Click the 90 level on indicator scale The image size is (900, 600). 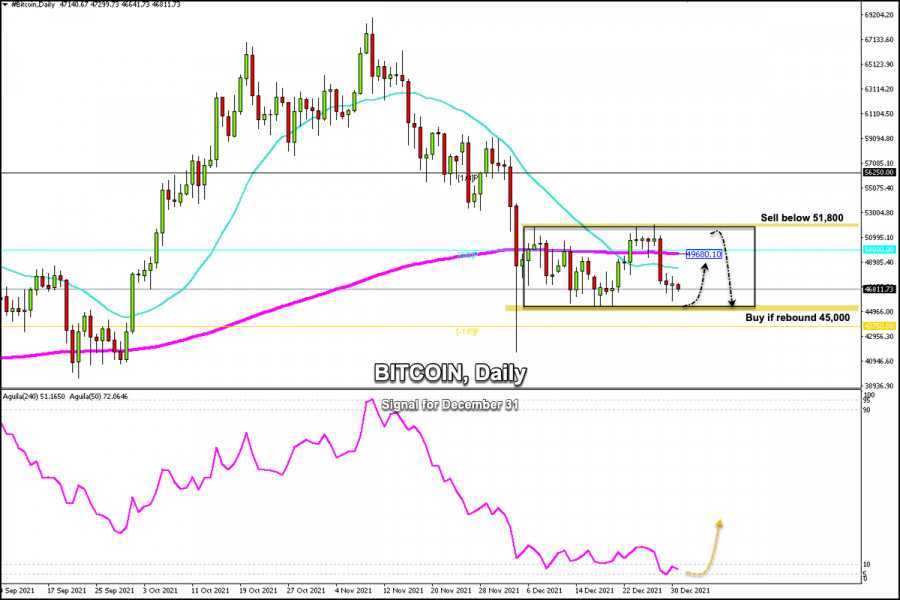click(867, 410)
